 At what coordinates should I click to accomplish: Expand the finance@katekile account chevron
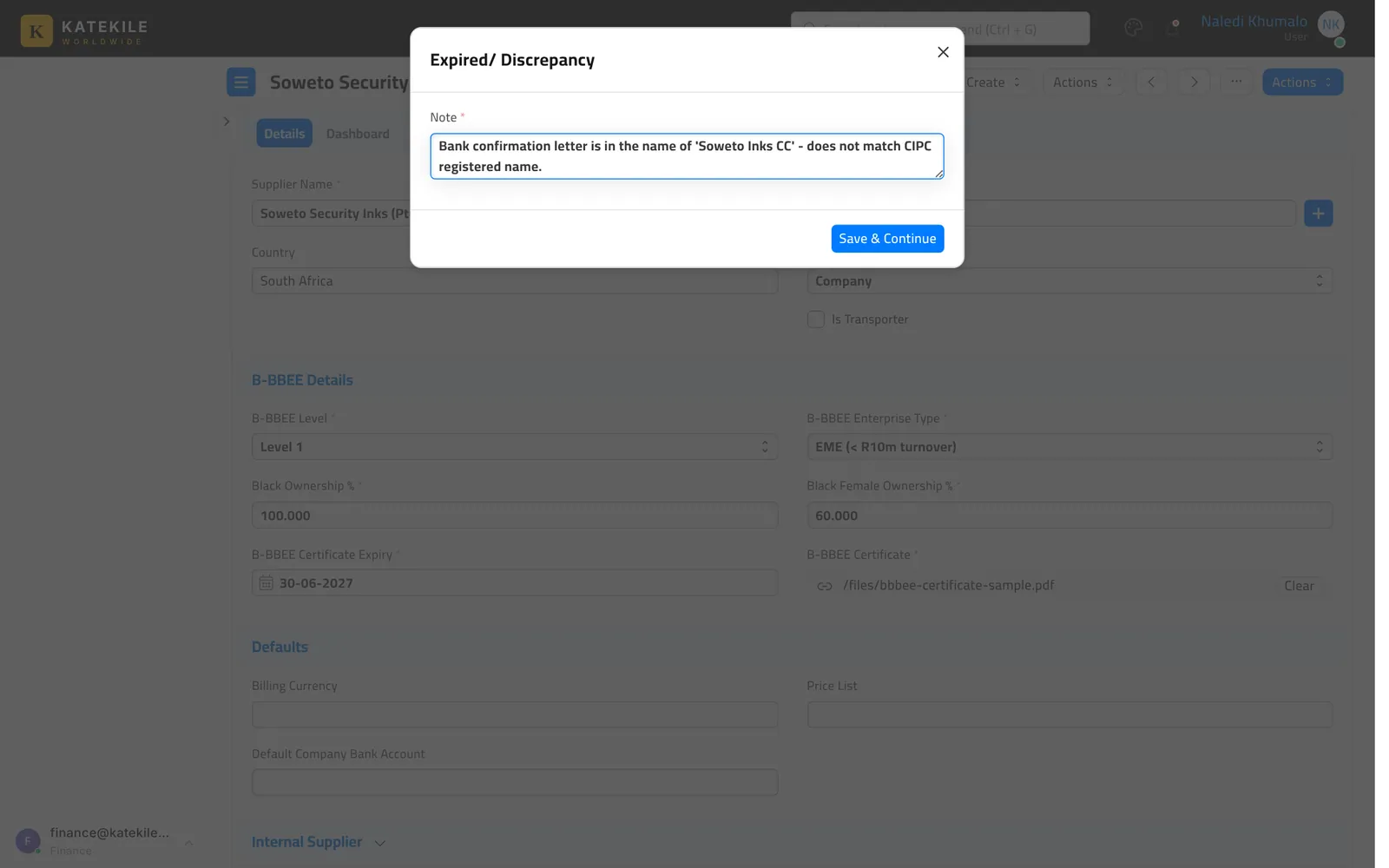[x=188, y=842]
